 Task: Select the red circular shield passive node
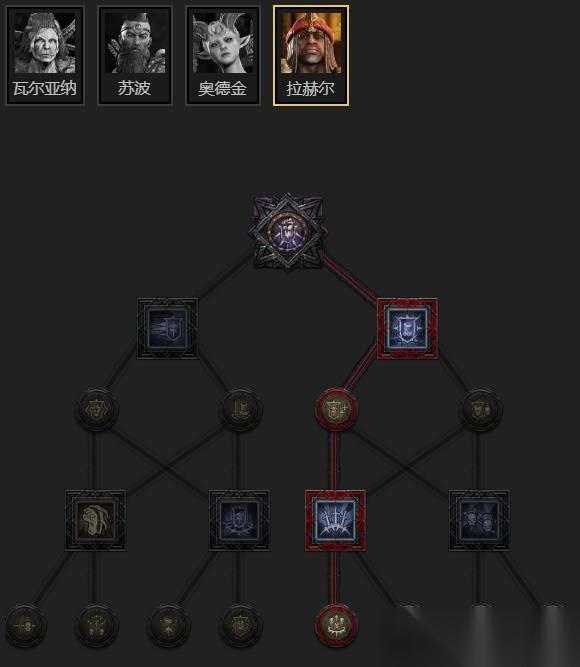click(x=335, y=409)
